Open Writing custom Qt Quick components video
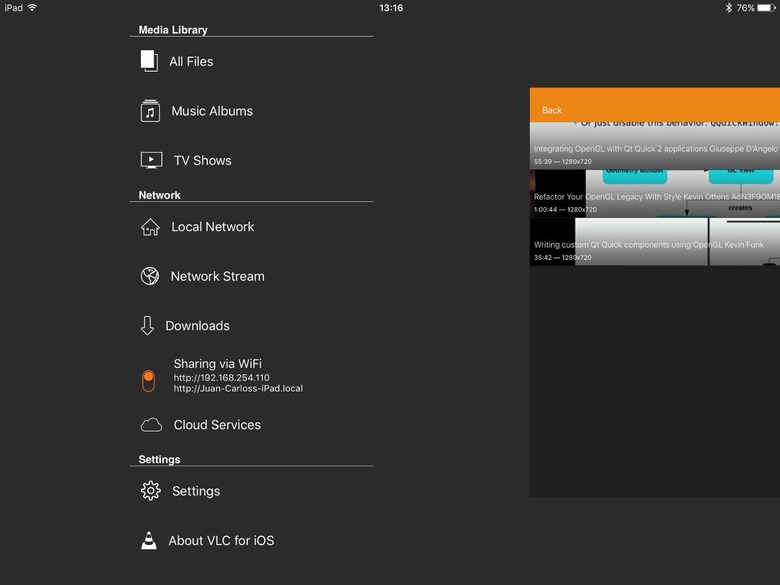 coord(655,241)
